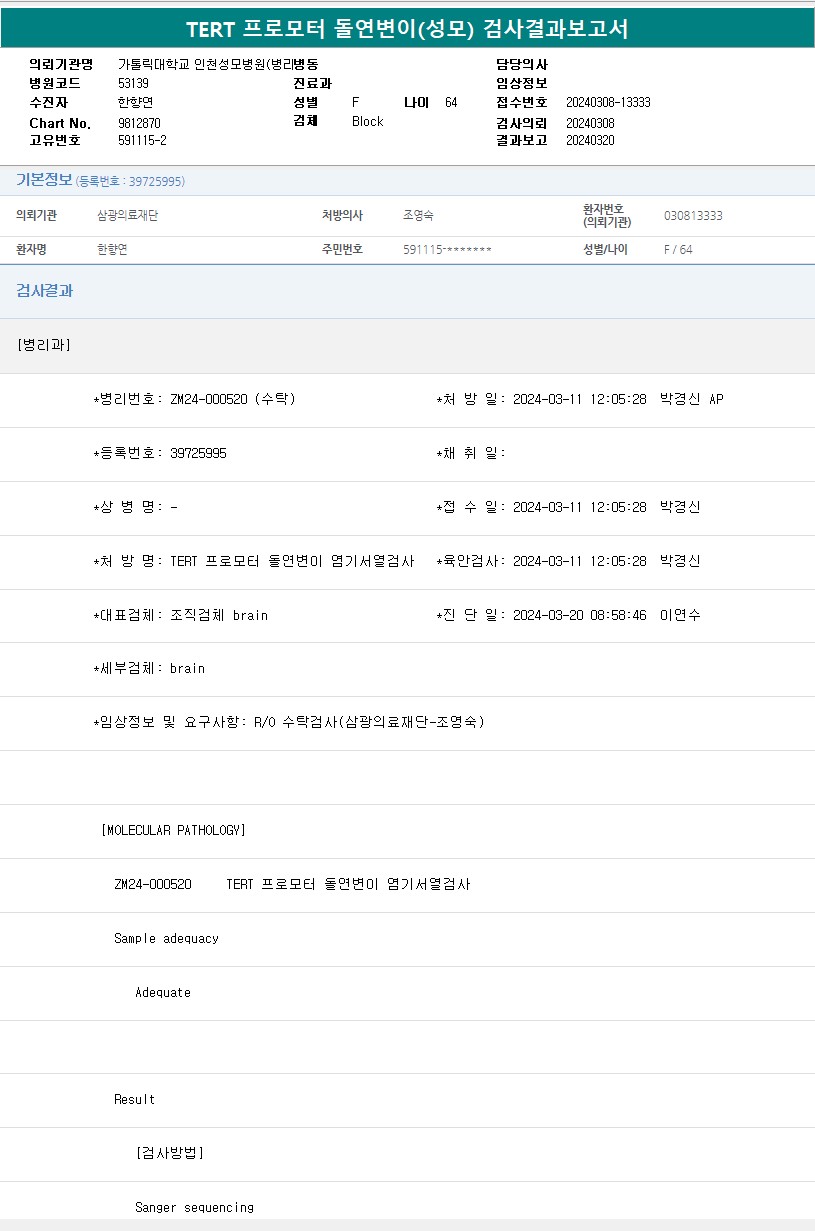This screenshot has width=815, height=1231.
Task: Click age value '64' in header
Action: pos(451,102)
